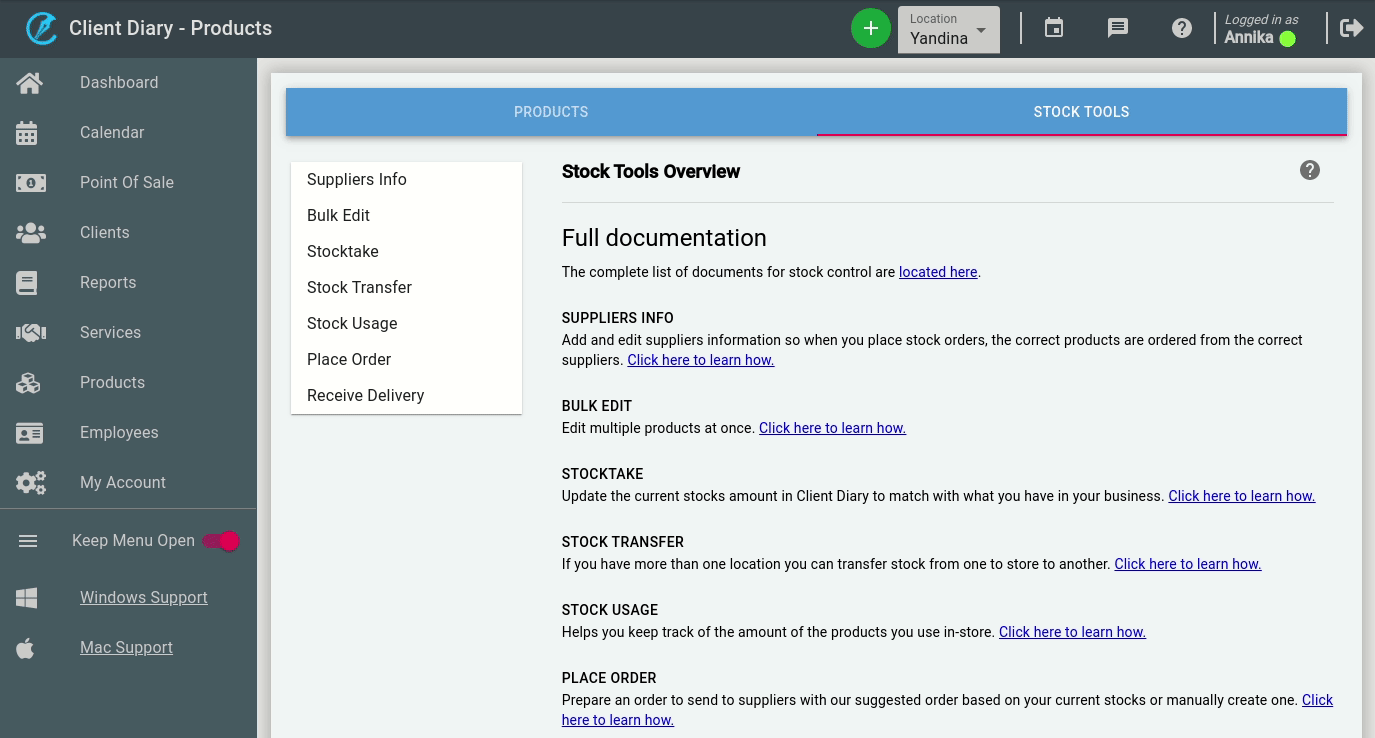
Task: Follow the 'located here' documentation link
Action: (938, 272)
